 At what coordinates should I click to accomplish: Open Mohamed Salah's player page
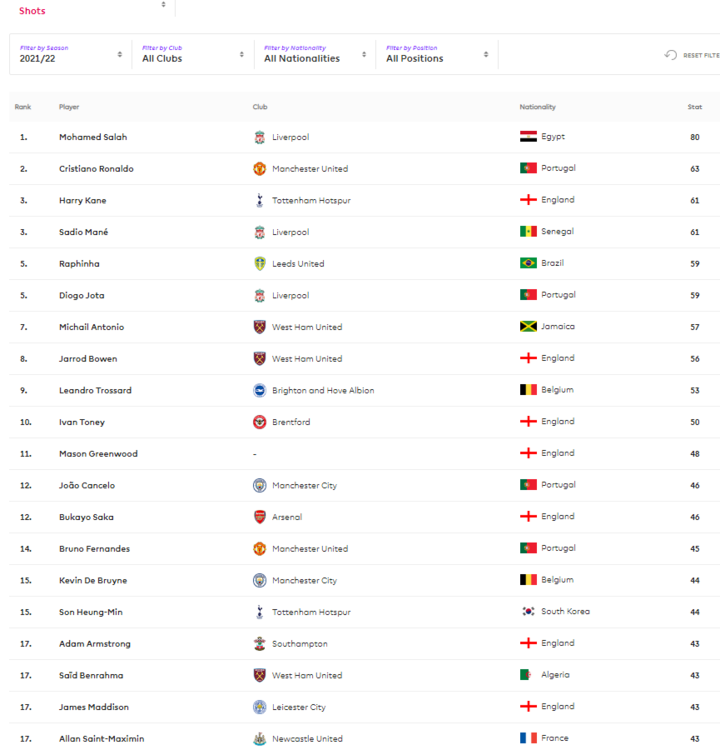click(93, 137)
